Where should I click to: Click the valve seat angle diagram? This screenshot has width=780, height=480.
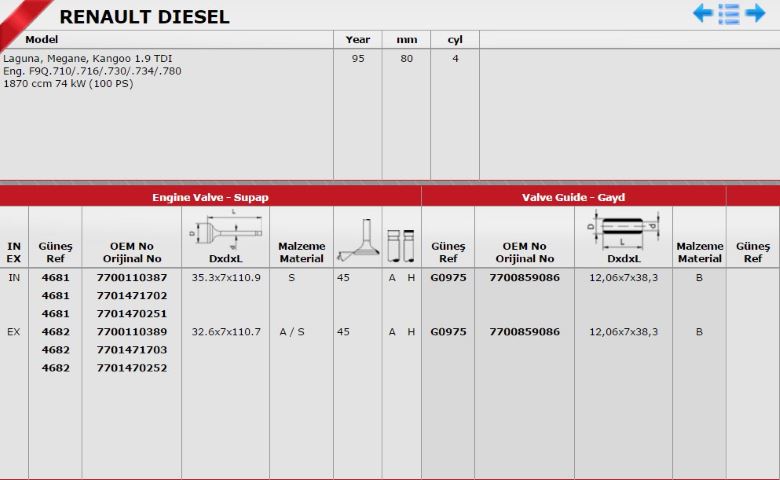(x=357, y=240)
